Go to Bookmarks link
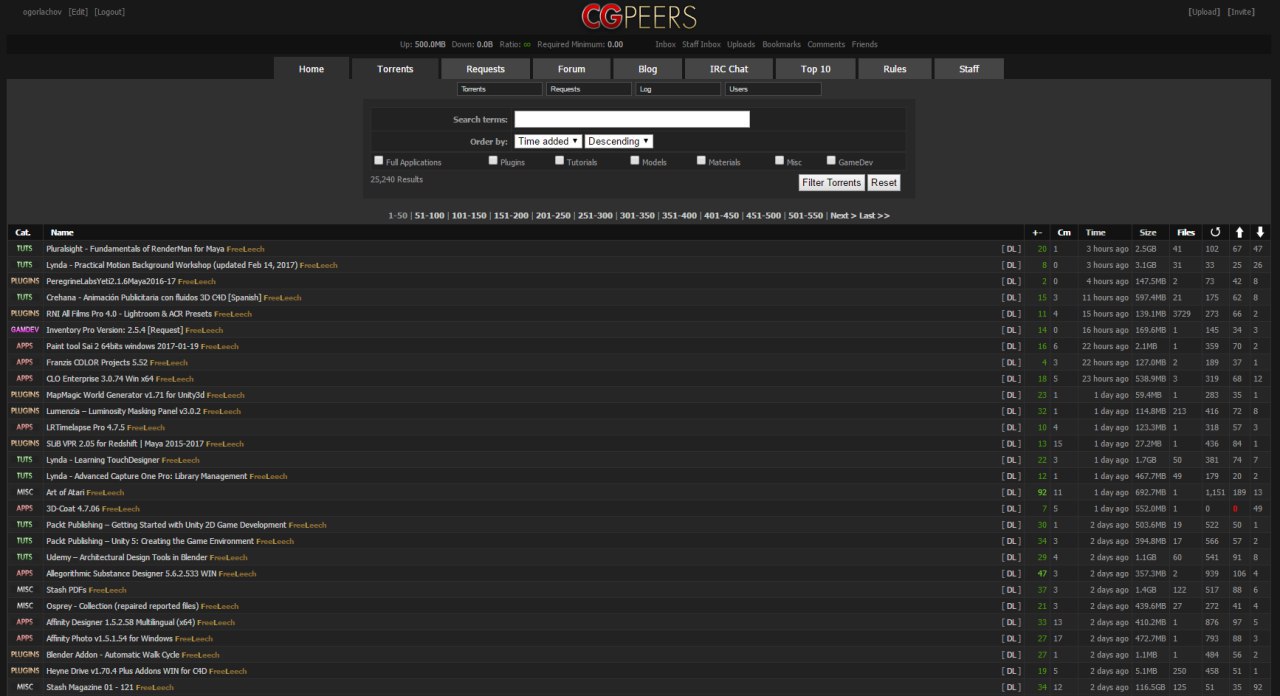 coord(781,44)
